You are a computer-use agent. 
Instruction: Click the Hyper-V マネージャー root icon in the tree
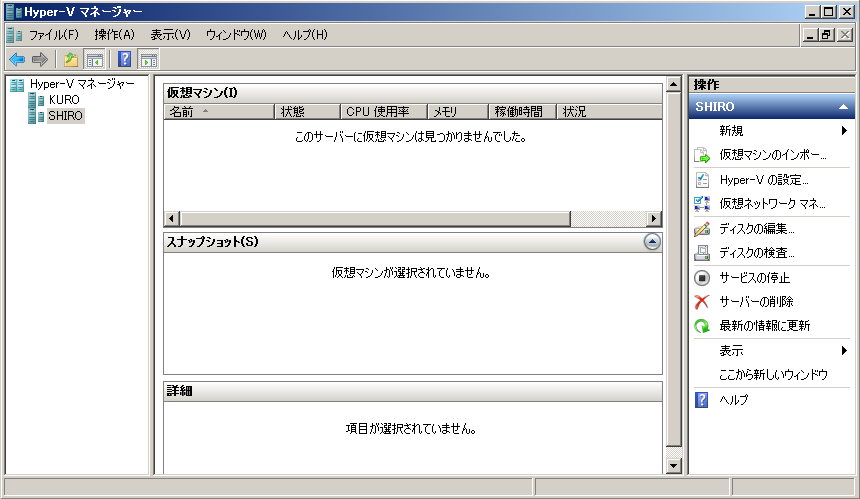(17, 84)
